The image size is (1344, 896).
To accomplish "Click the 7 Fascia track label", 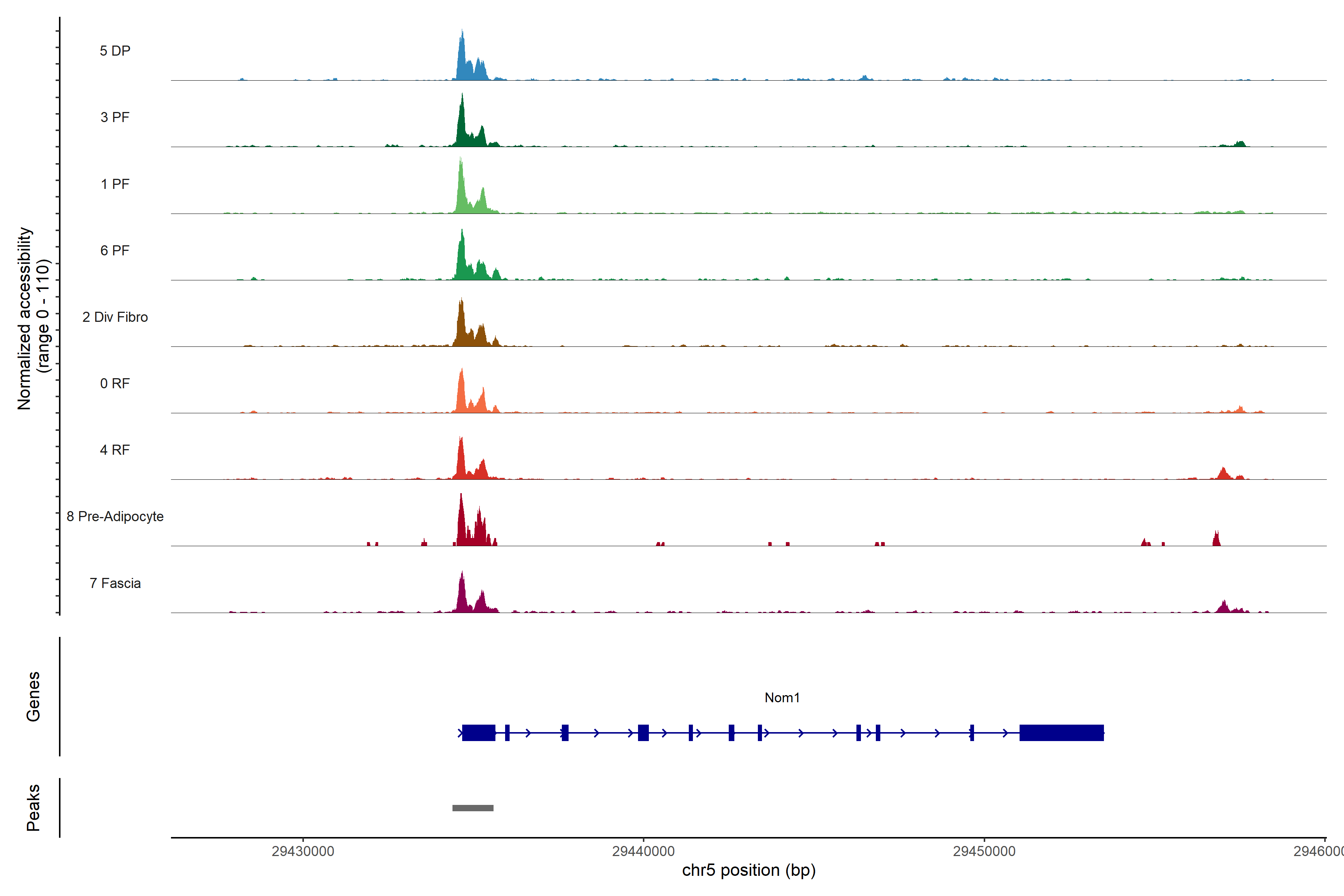I will pos(115,583).
